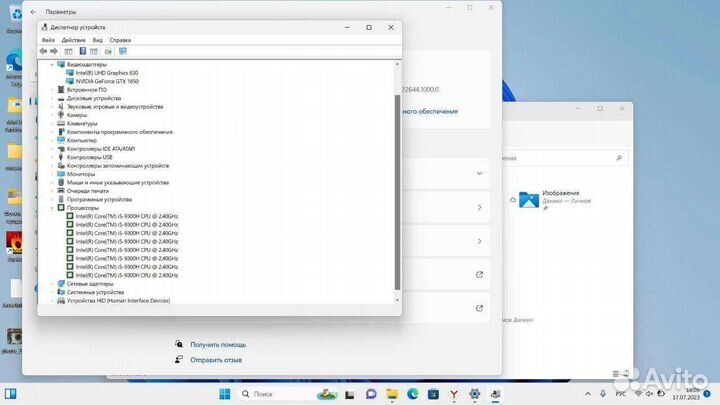Image resolution: width=720 pixels, height=405 pixels.
Task: Select Контроллеры запоминающих устройств
Action: (118, 166)
